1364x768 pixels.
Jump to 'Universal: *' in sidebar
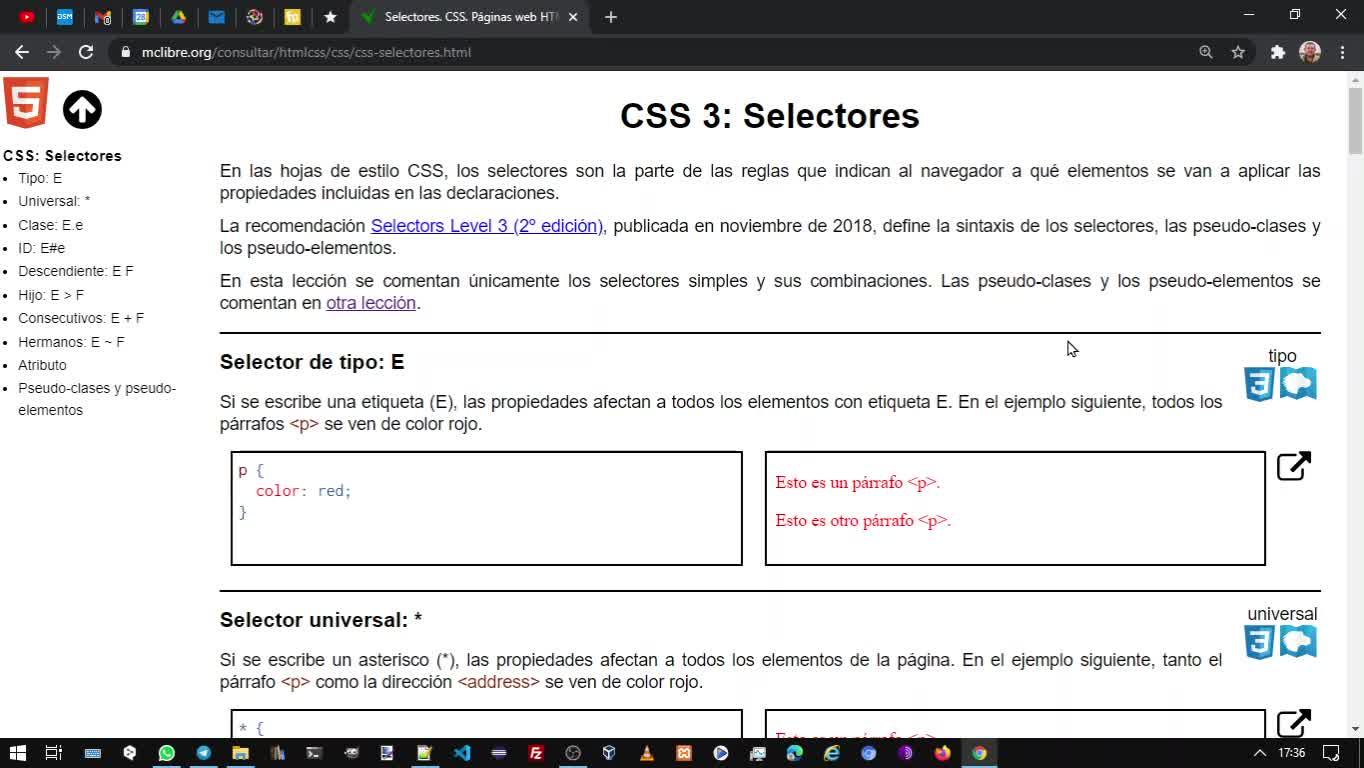[x=54, y=201]
